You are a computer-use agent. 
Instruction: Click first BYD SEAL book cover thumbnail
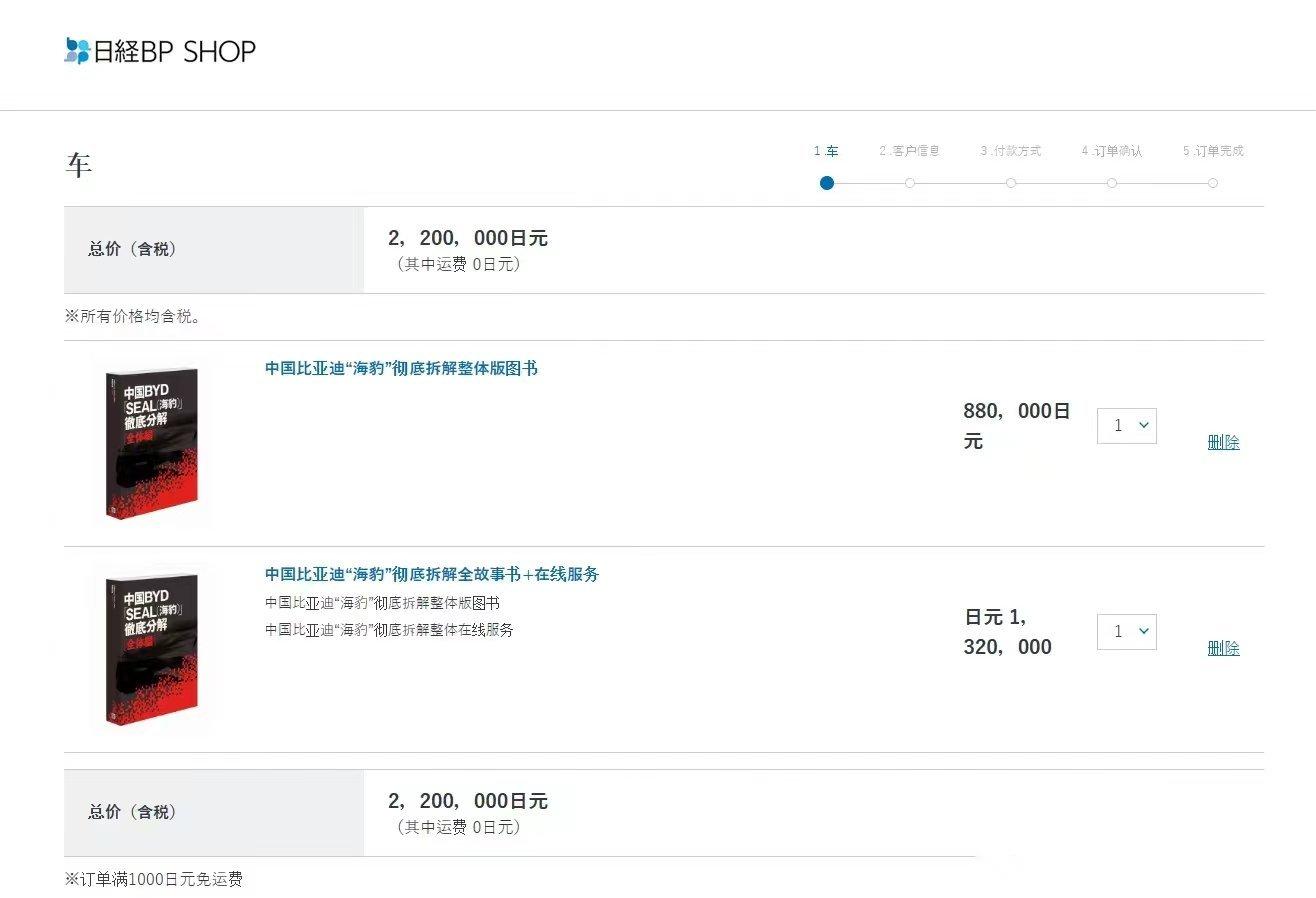tap(151, 443)
